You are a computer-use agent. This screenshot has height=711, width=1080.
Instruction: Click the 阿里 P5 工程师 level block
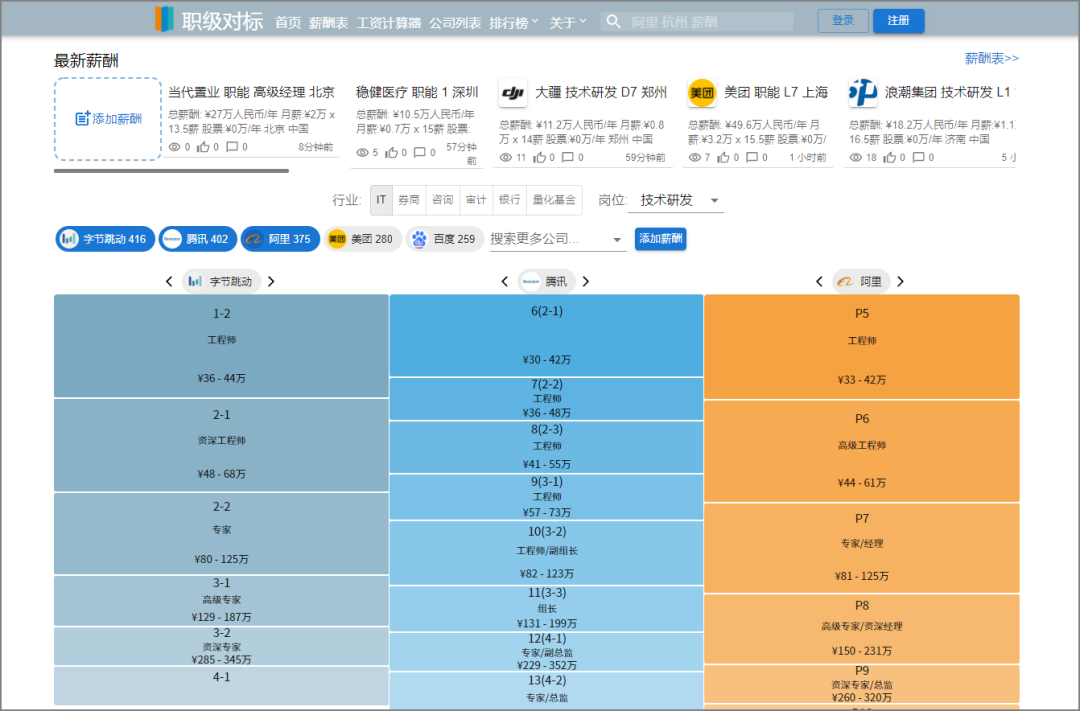coord(862,347)
